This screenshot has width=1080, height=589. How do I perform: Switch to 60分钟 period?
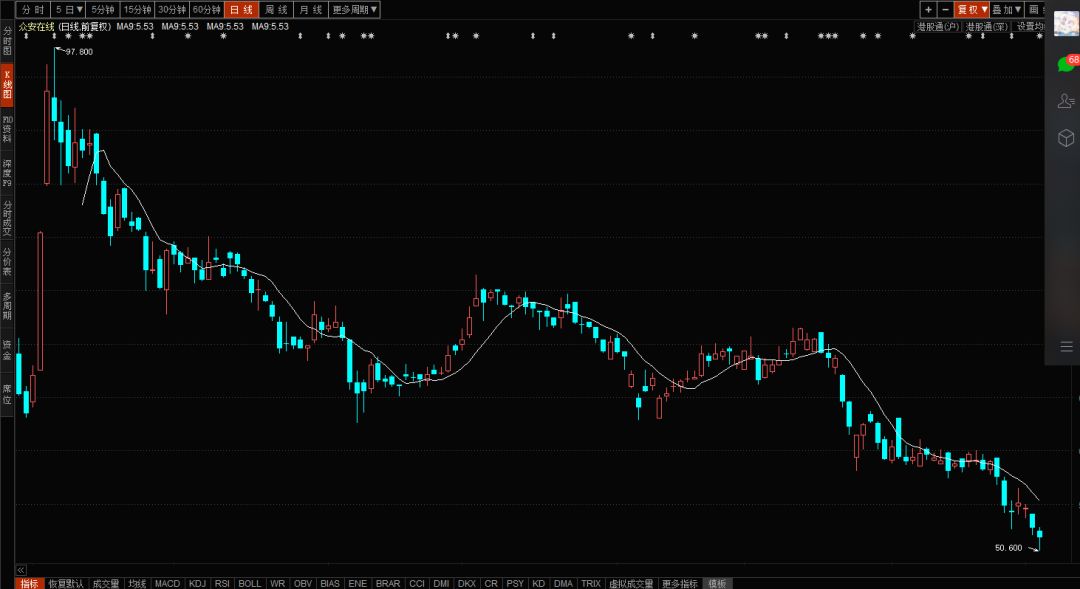pos(207,10)
